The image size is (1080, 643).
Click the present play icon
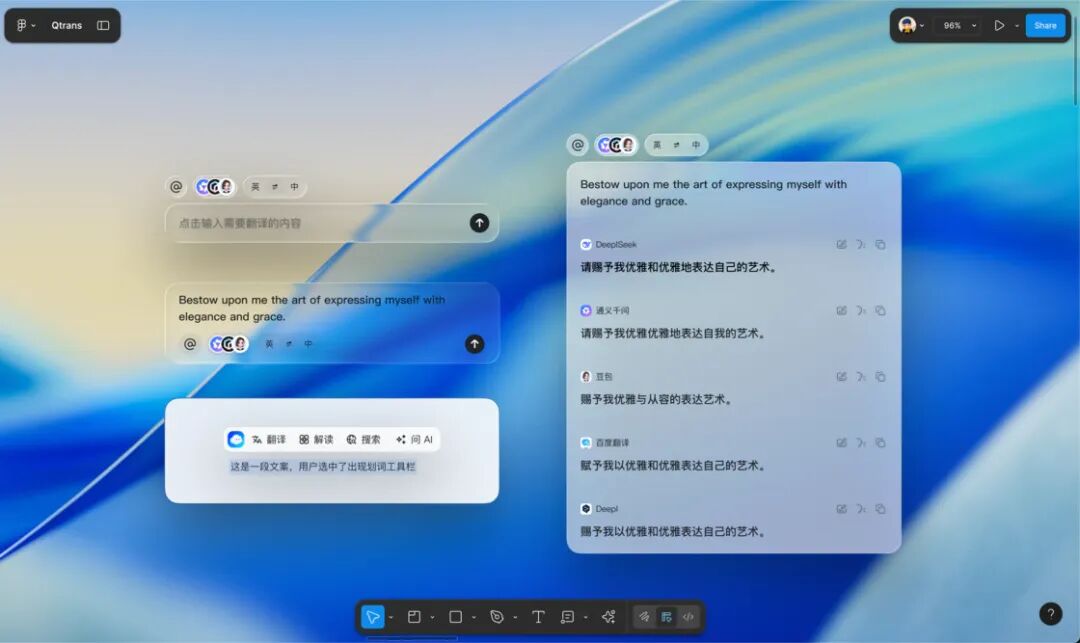point(999,25)
